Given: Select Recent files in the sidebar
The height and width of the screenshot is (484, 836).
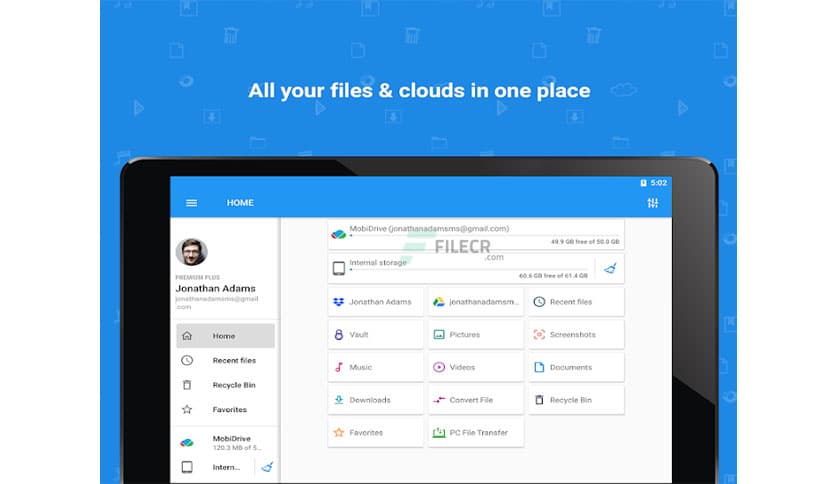Looking at the screenshot, I should click(x=226, y=360).
